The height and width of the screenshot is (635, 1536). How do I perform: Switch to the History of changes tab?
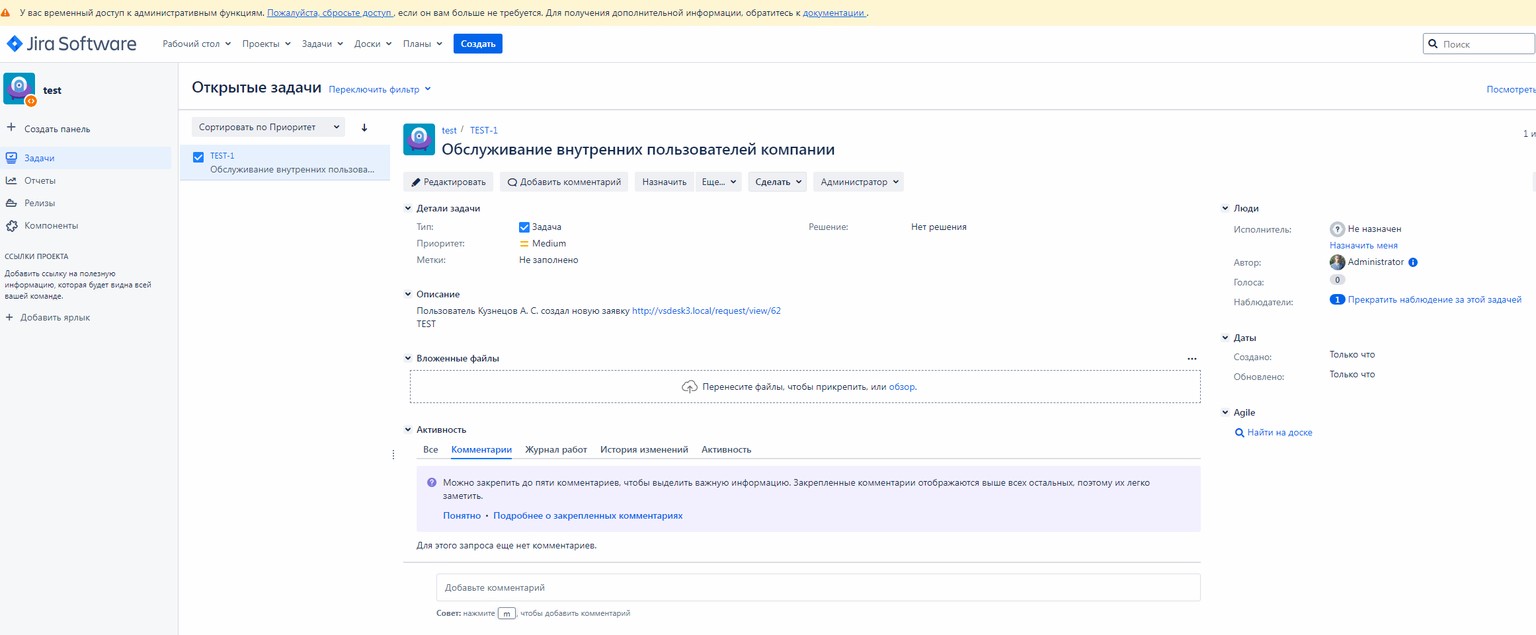click(644, 450)
